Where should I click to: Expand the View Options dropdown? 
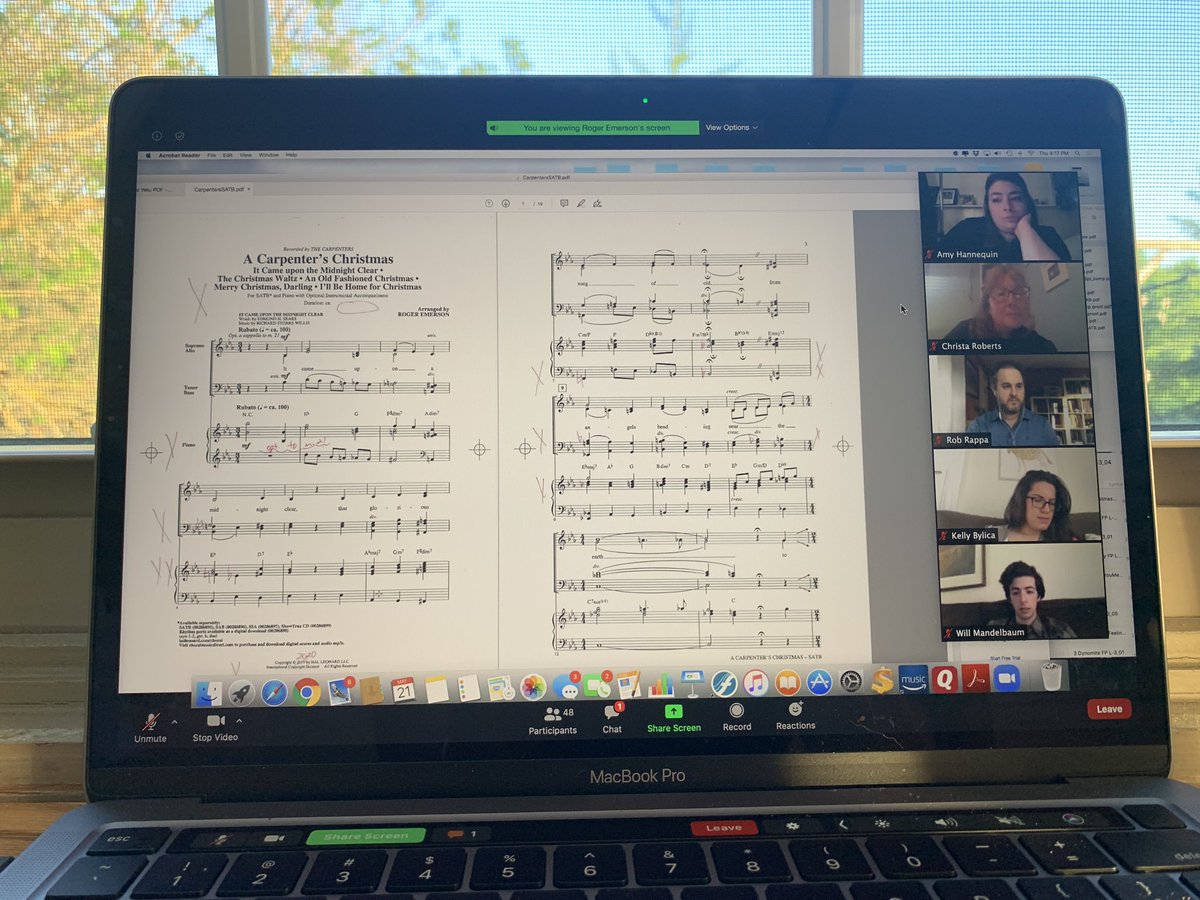coord(732,128)
